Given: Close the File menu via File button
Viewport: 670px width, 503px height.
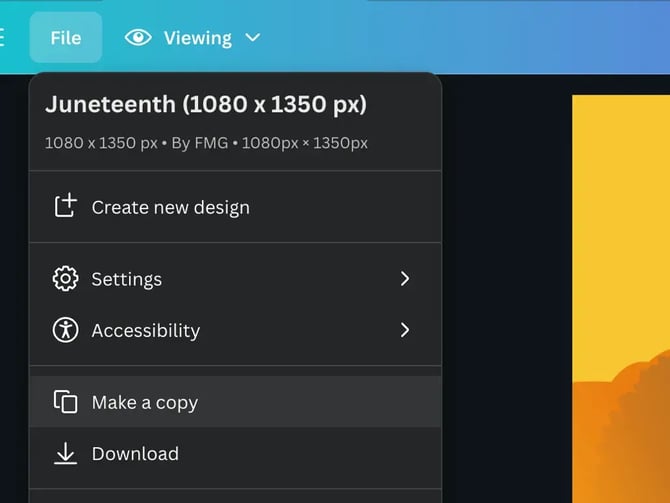Looking at the screenshot, I should (66, 38).
